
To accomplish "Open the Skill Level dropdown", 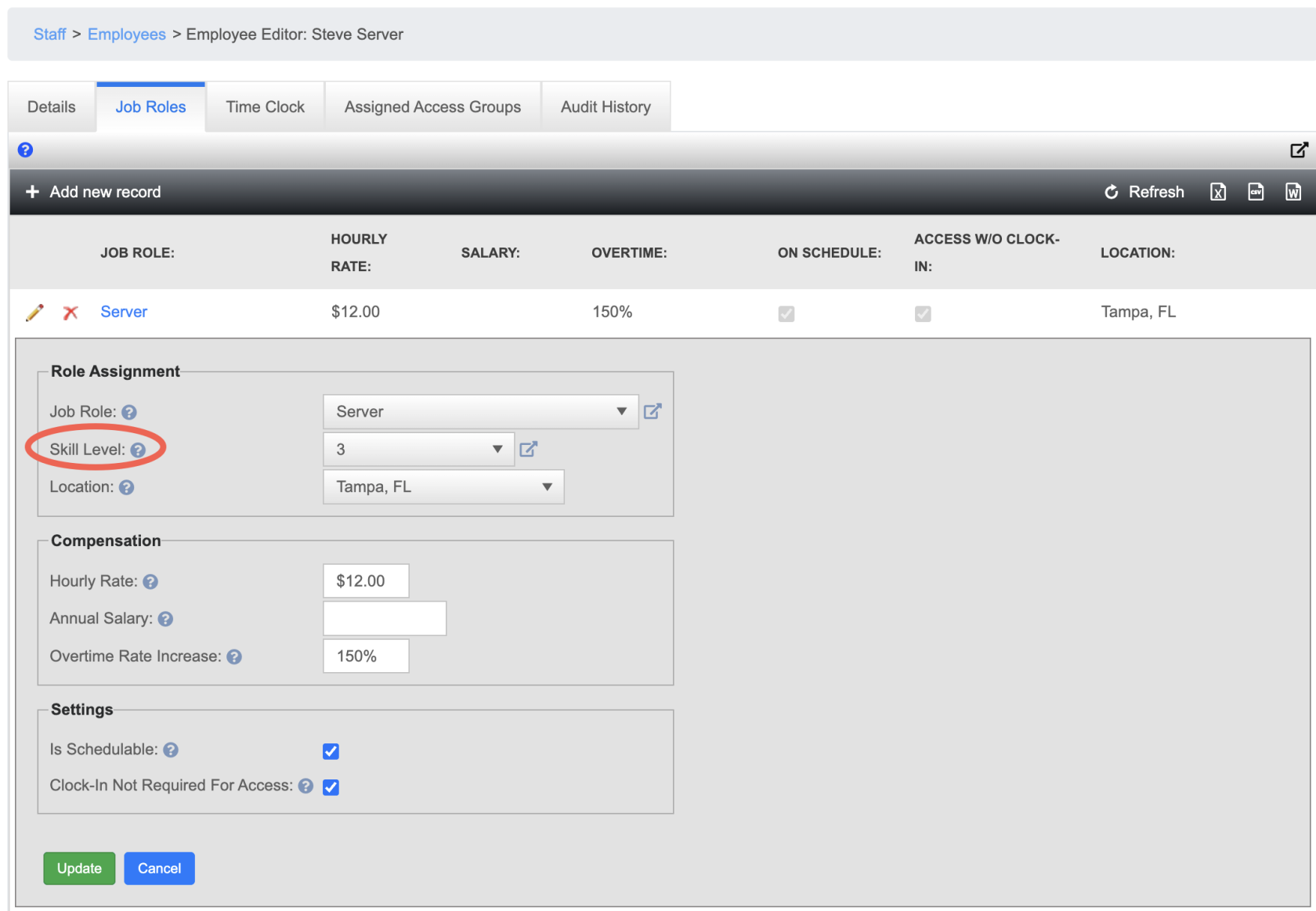I will tap(418, 449).
